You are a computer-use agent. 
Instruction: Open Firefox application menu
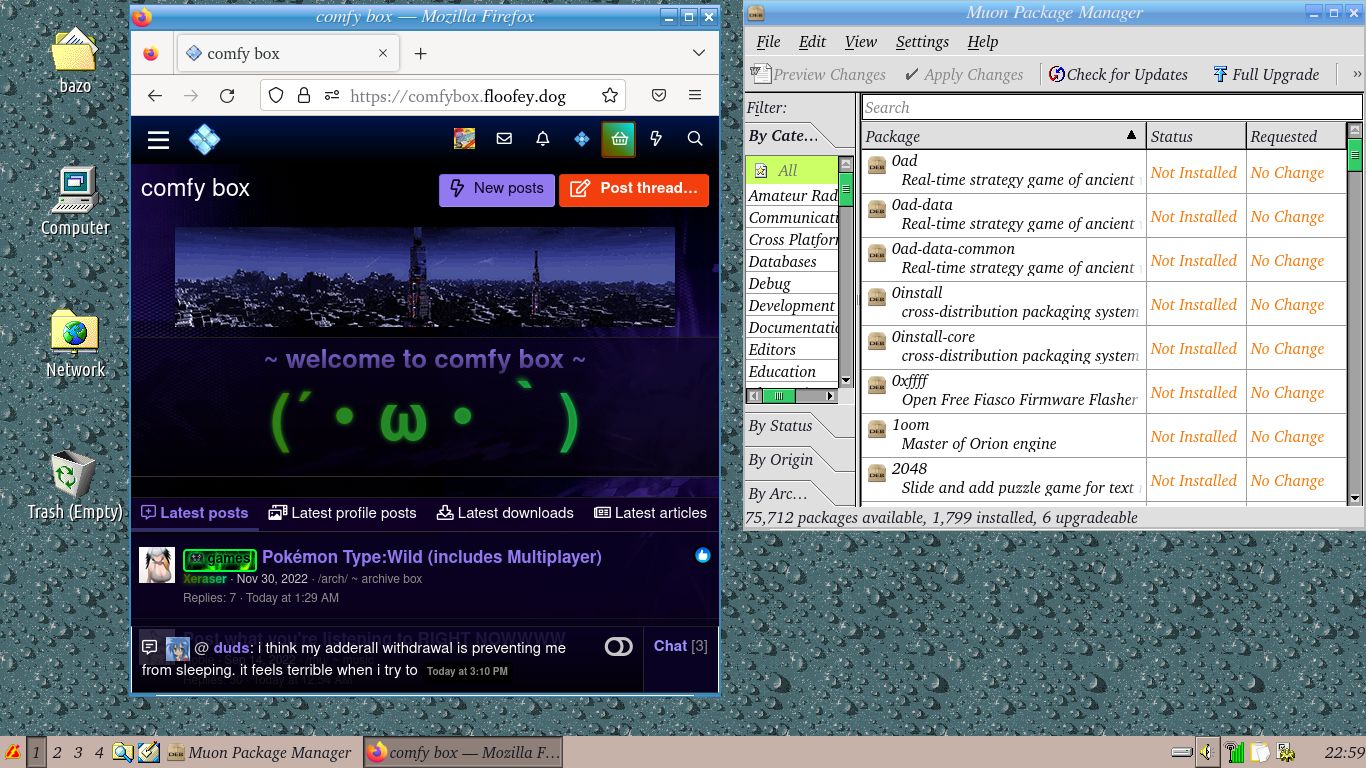pyautogui.click(x=695, y=96)
